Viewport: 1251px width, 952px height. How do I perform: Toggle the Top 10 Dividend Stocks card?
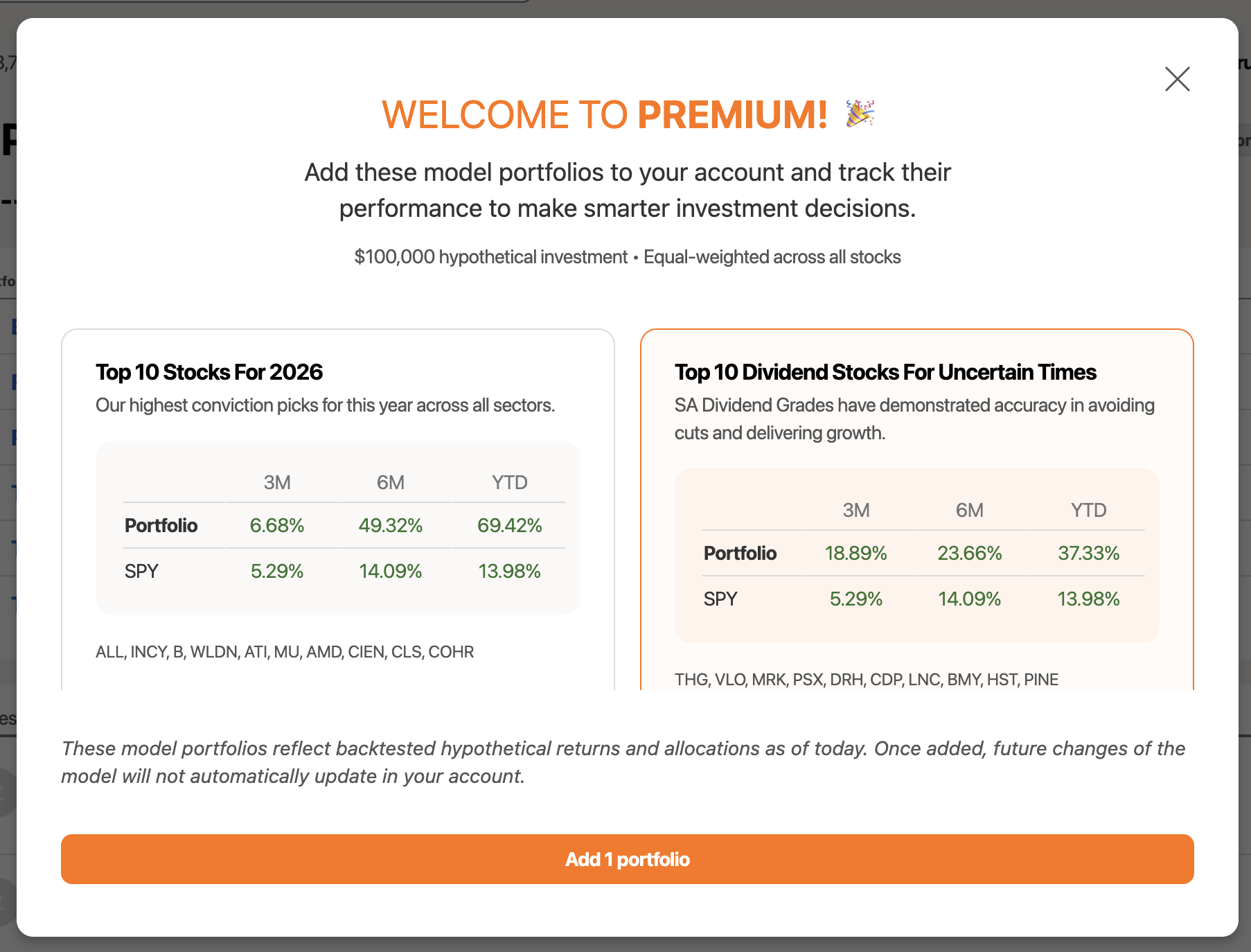click(917, 509)
